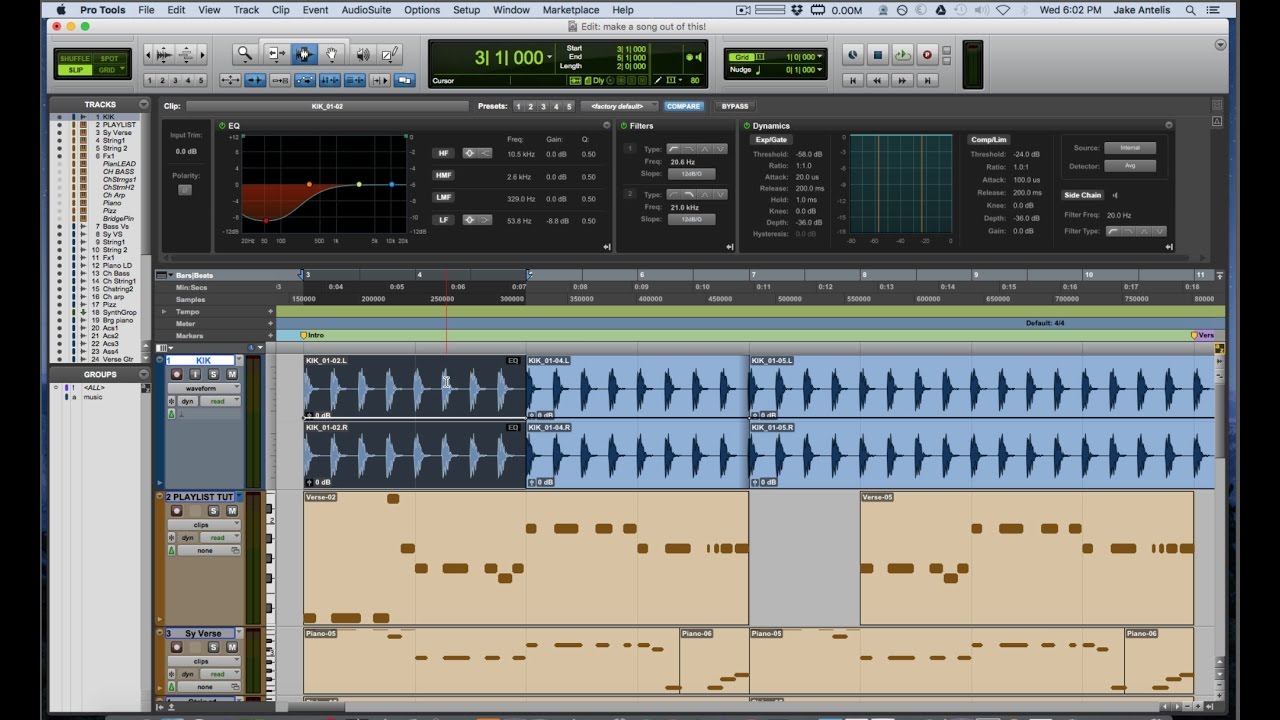Toggle Side Chain listen speaker icon
This screenshot has width=1280, height=720.
click(1116, 195)
